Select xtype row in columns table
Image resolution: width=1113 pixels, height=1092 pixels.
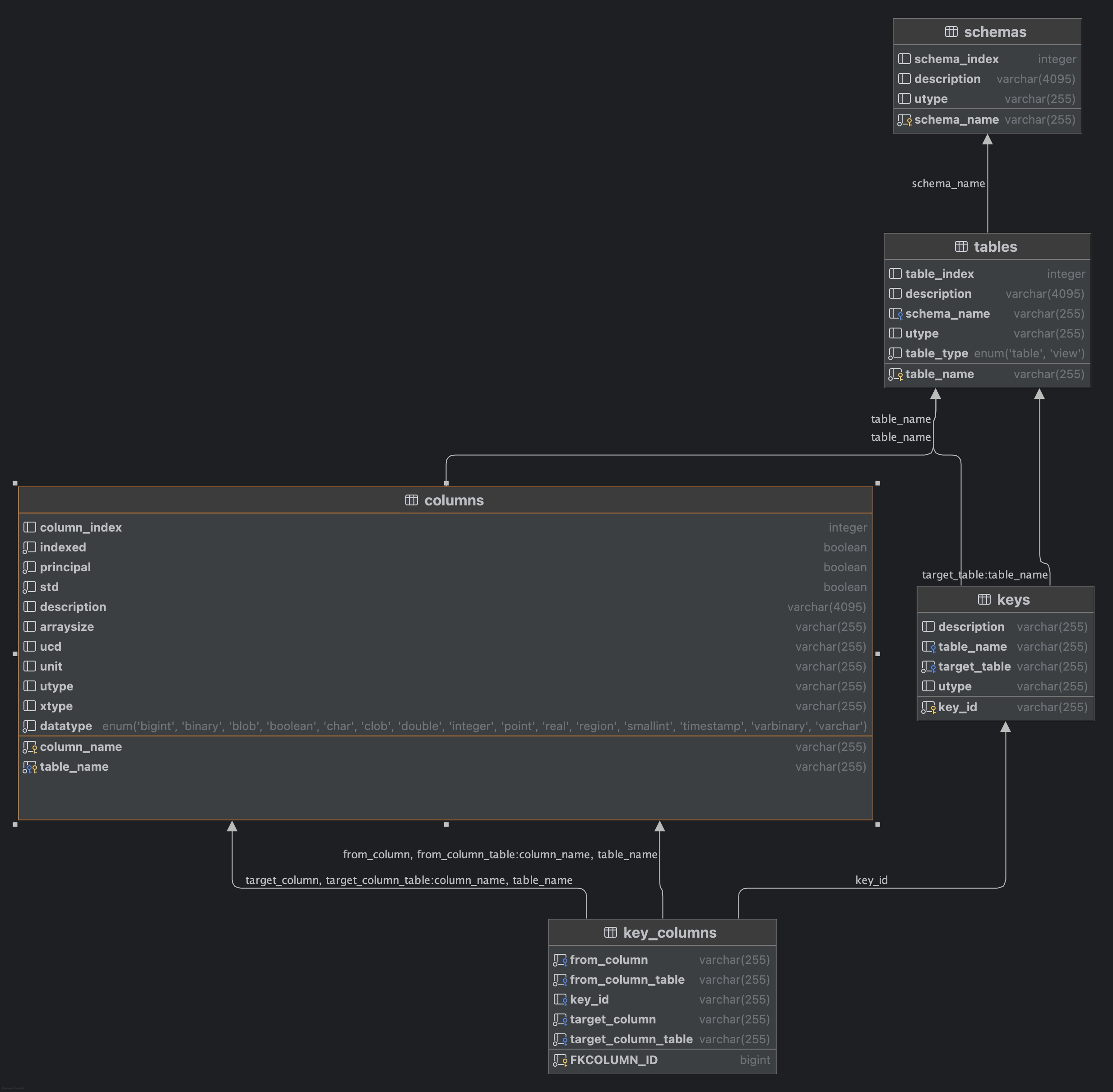[x=445, y=707]
